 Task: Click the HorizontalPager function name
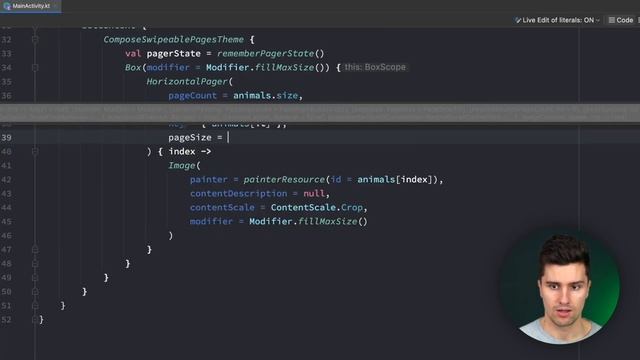coord(187,82)
